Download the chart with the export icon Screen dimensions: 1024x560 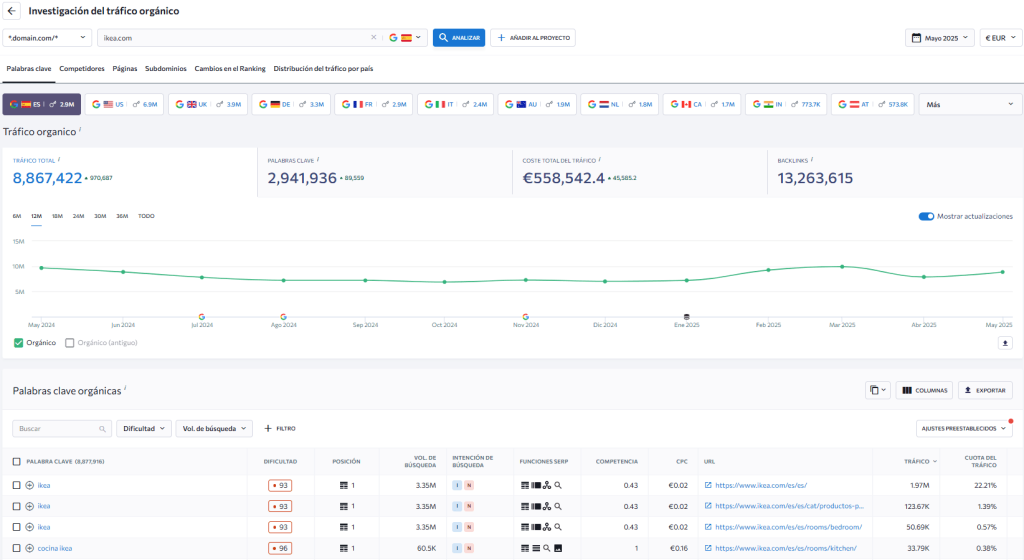coord(1005,343)
